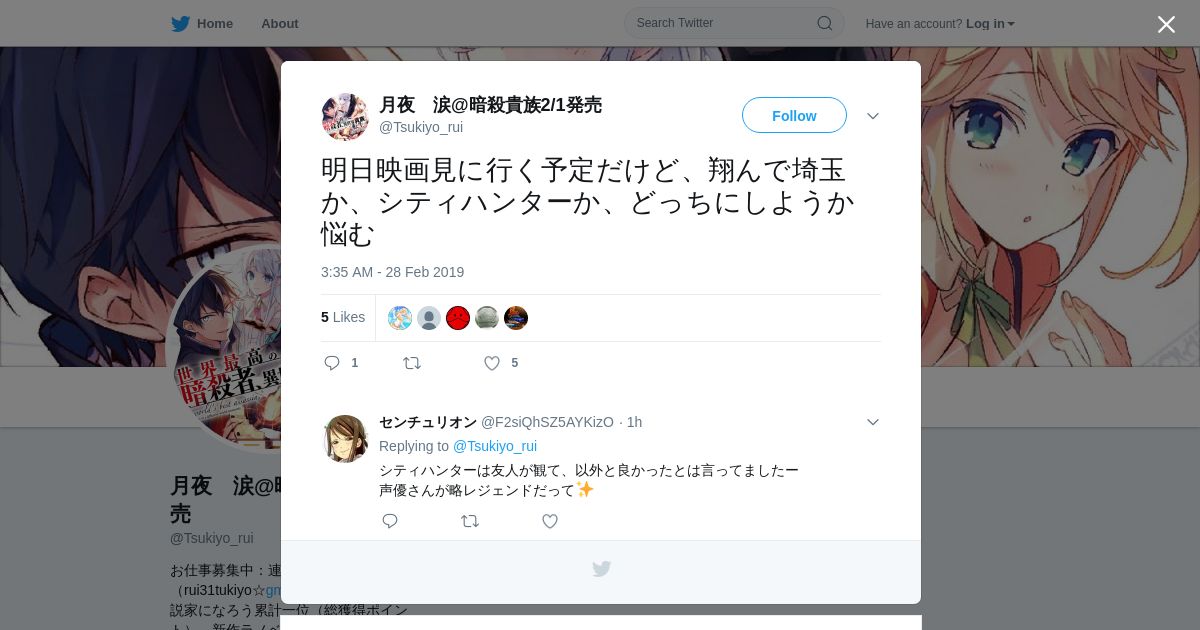Retweet the main tweet
1200x630 pixels.
click(412, 363)
